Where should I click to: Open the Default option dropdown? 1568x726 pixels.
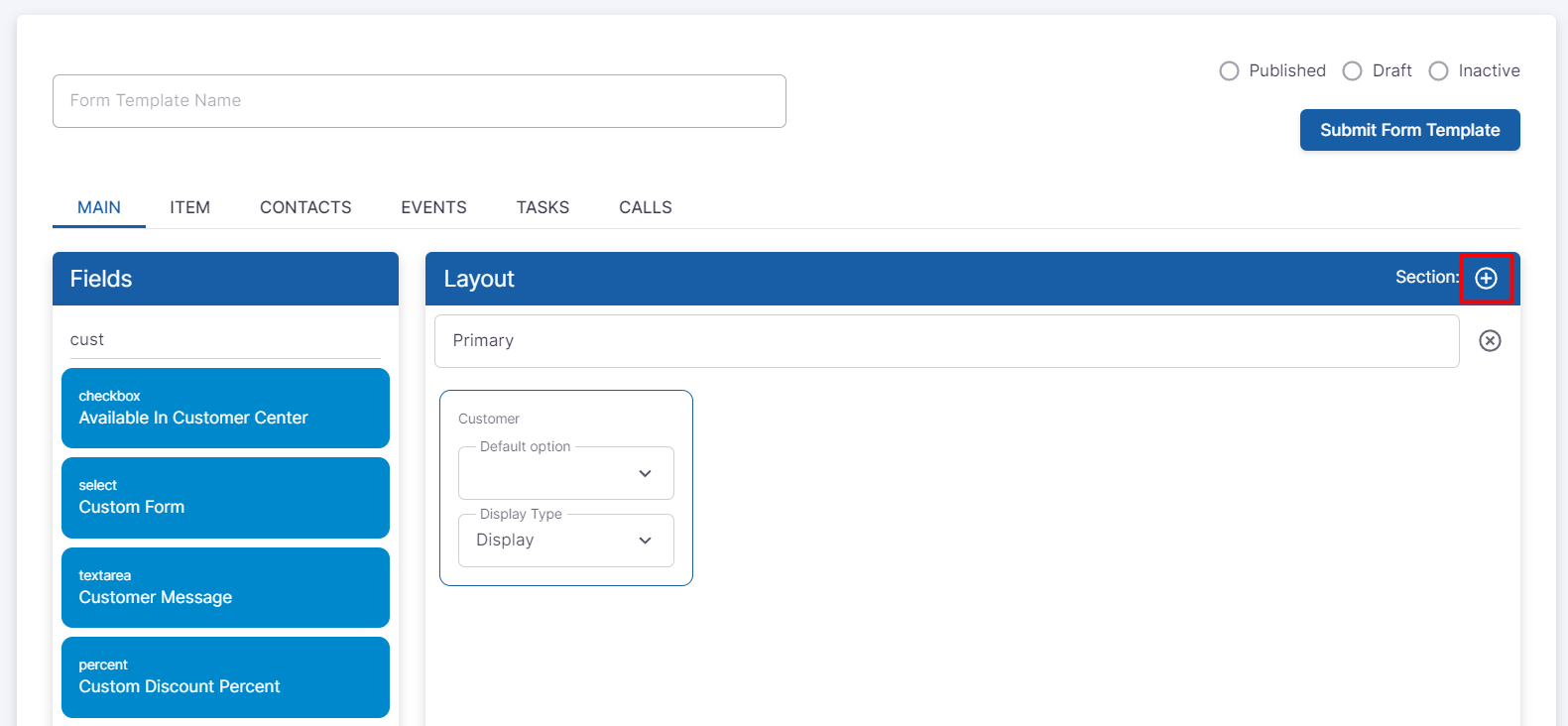[565, 474]
